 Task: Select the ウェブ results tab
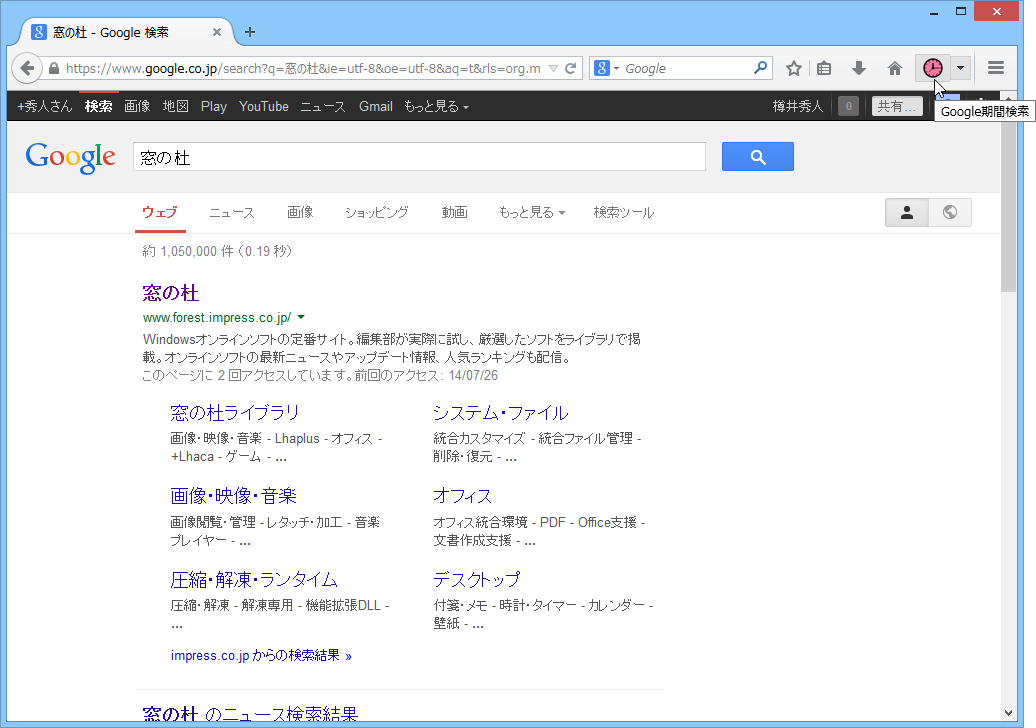tap(160, 213)
